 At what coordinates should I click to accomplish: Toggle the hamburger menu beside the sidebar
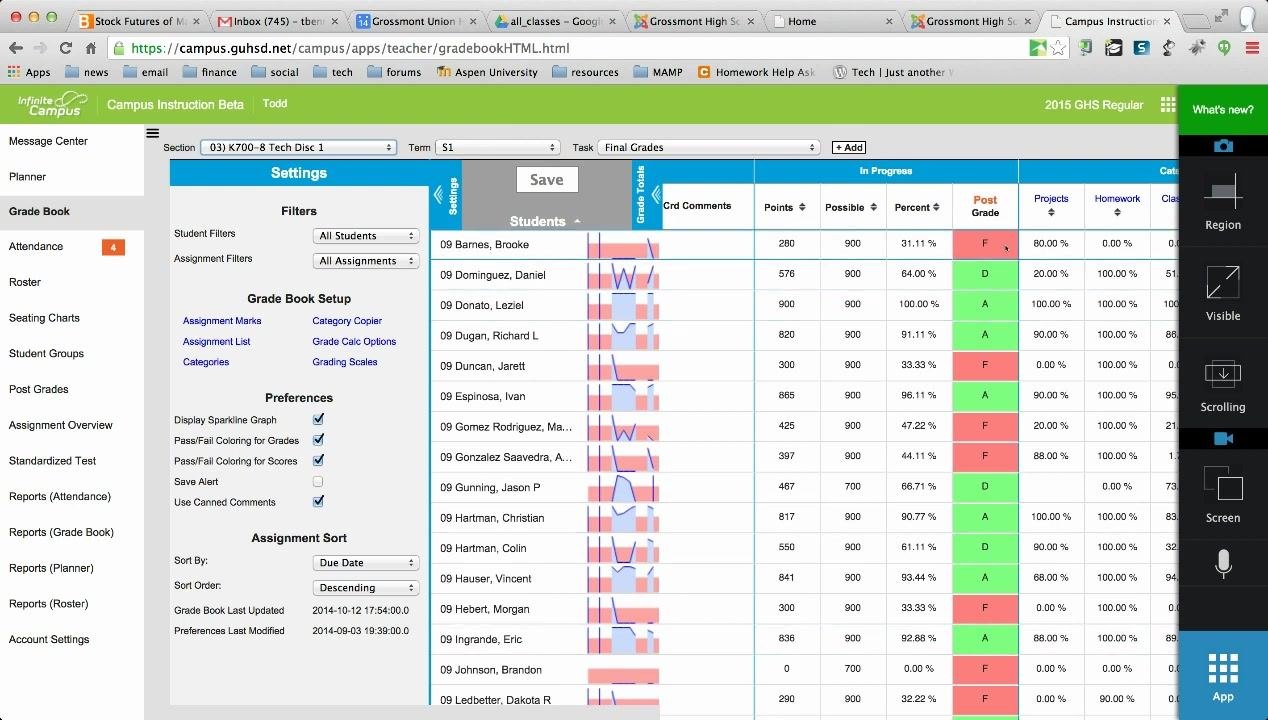[152, 133]
